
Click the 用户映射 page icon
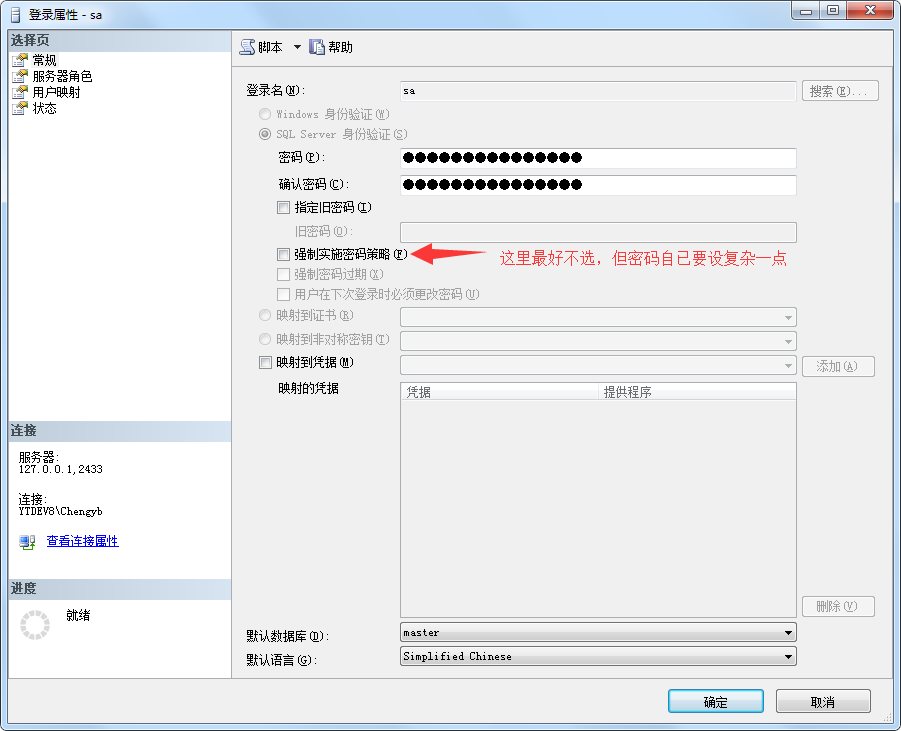tap(20, 92)
